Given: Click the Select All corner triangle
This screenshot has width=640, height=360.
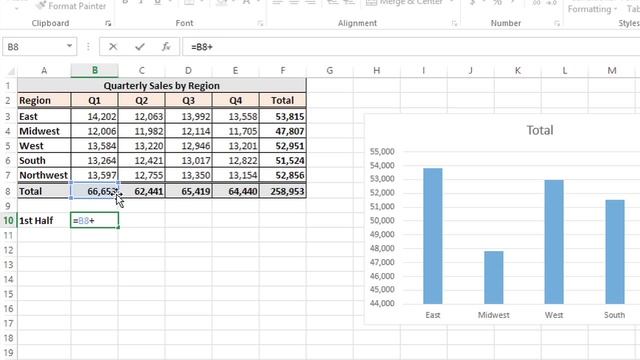Looking at the screenshot, I should pyautogui.click(x=11, y=71).
